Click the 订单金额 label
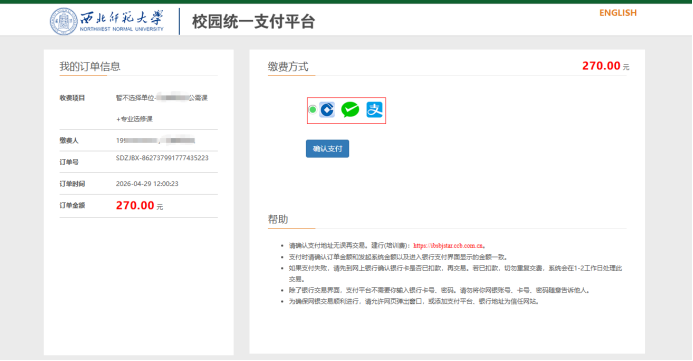The width and height of the screenshot is (693, 361). [x=72, y=205]
